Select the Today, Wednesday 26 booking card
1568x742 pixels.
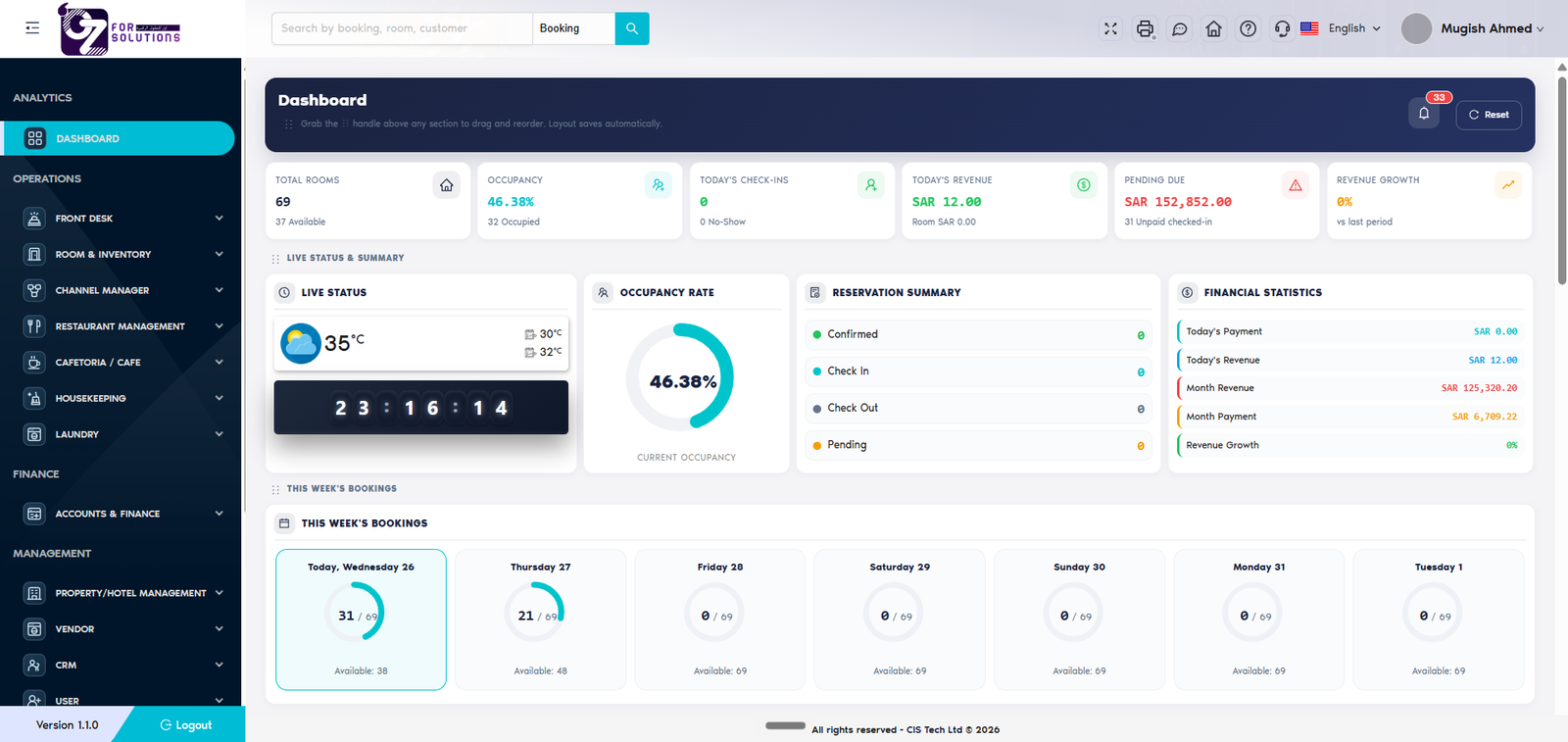[x=361, y=619]
